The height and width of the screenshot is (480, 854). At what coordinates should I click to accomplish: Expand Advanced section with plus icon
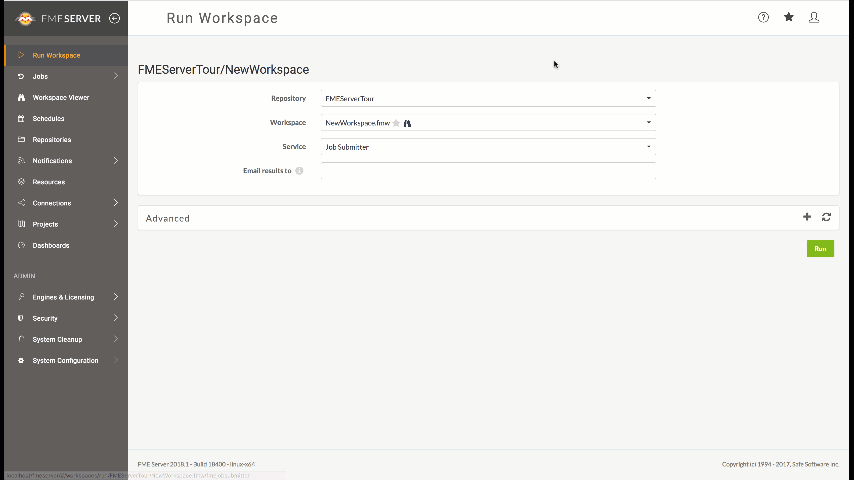point(807,217)
